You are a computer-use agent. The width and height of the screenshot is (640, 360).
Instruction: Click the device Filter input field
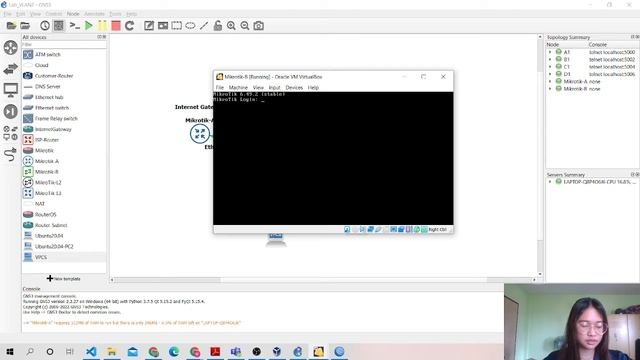pos(64,44)
